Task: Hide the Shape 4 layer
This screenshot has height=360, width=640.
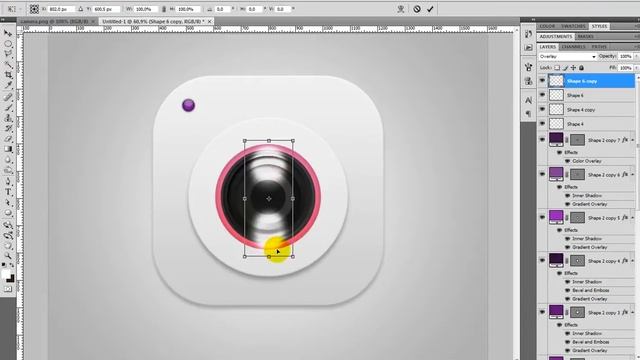Action: pyautogui.click(x=542, y=123)
